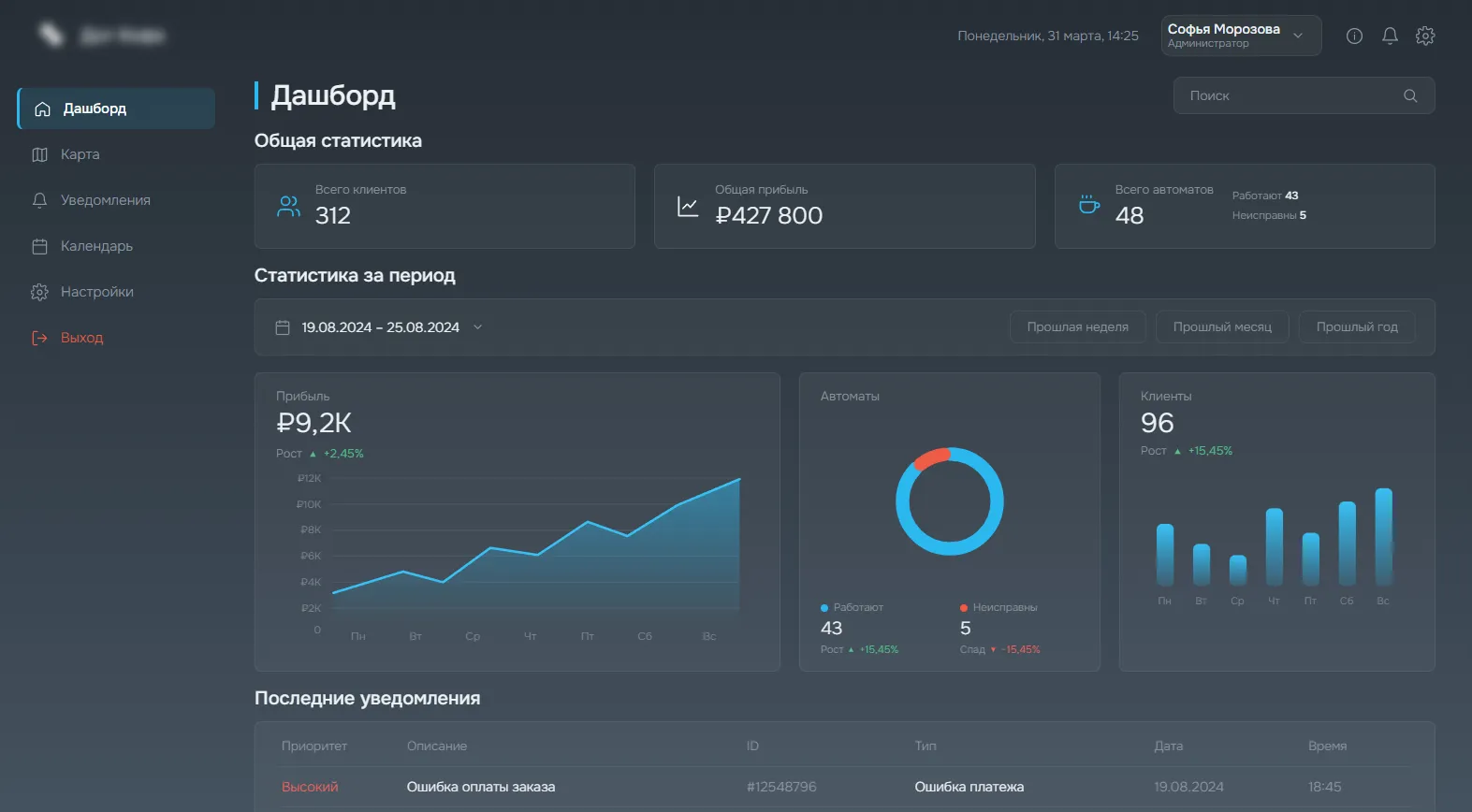1472x812 pixels.
Task: Click the Автоматы donut chart
Action: click(950, 501)
